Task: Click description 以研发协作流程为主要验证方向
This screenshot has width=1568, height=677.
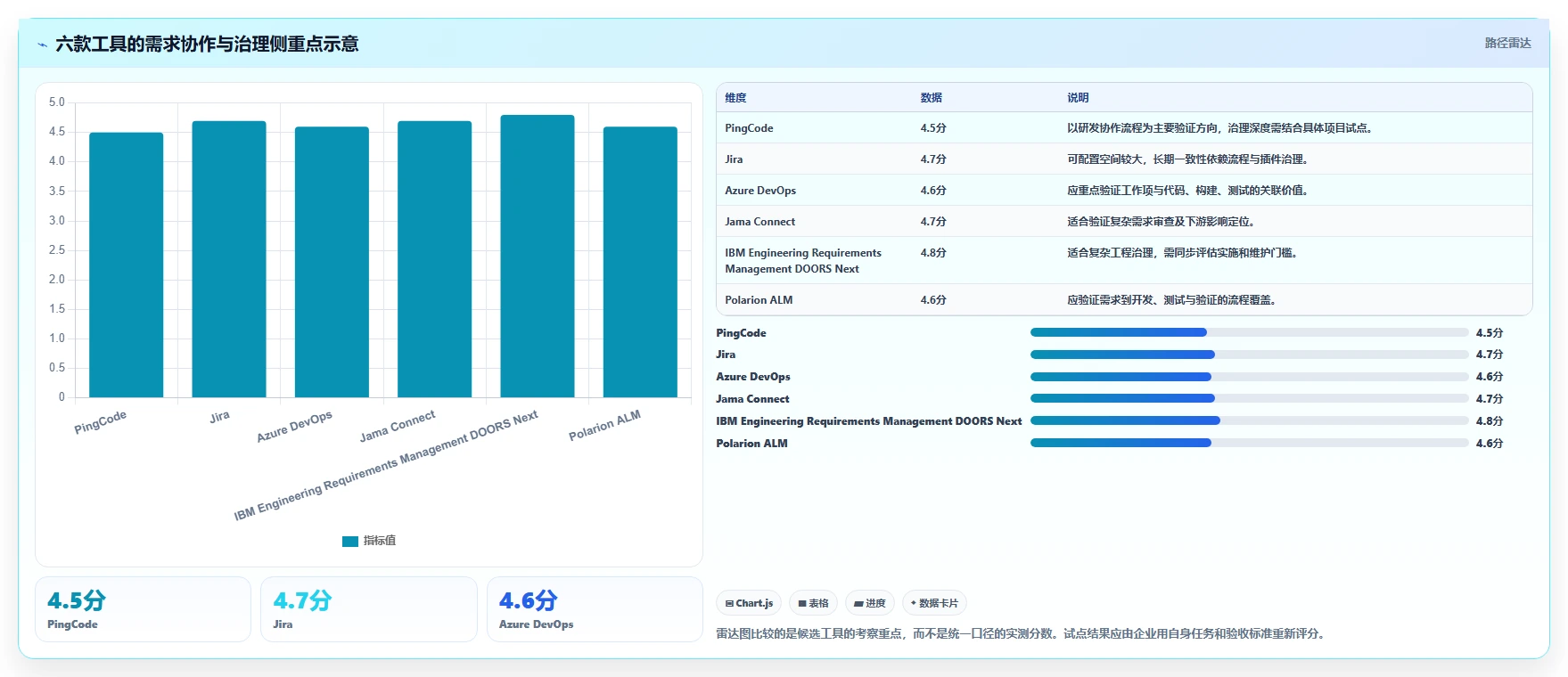Action: coord(1221,128)
